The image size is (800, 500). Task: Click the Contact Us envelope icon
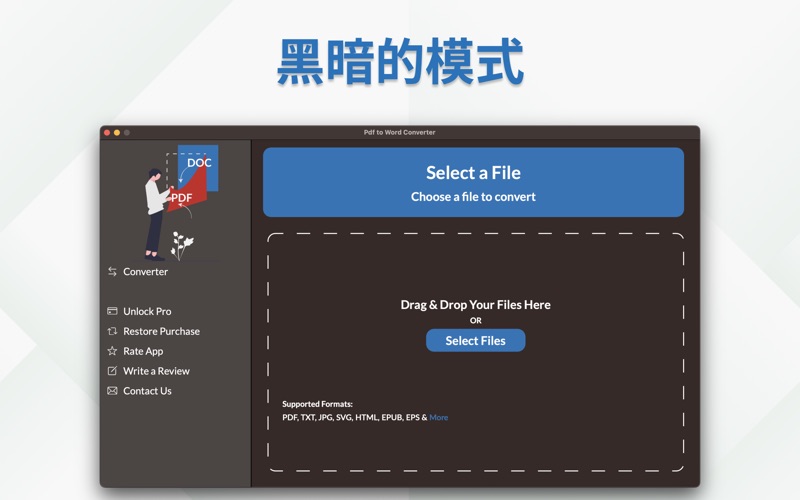[112, 391]
